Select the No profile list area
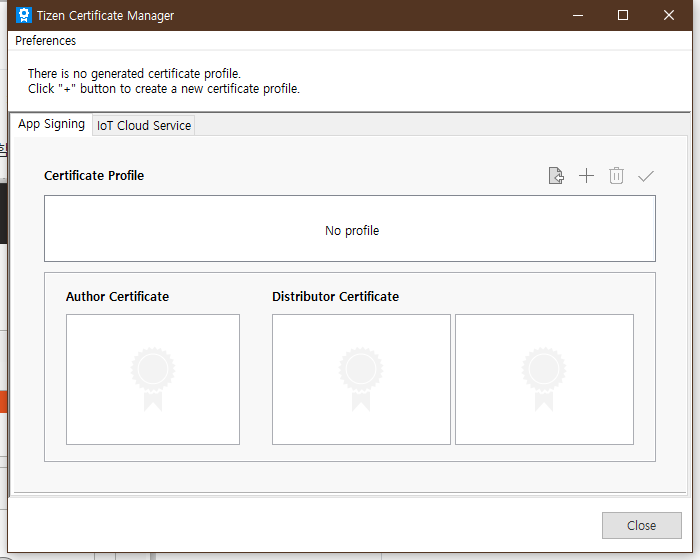This screenshot has height=560, width=700. point(350,228)
